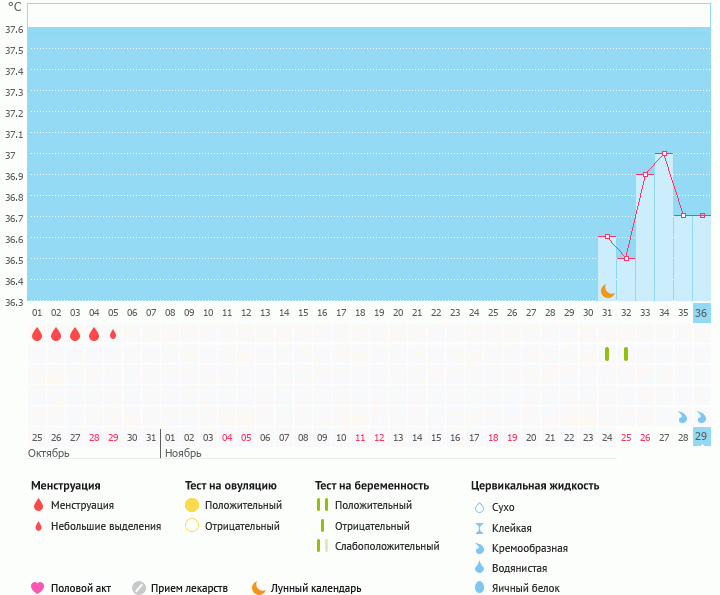Select the temperature point on day 33

pos(645,175)
